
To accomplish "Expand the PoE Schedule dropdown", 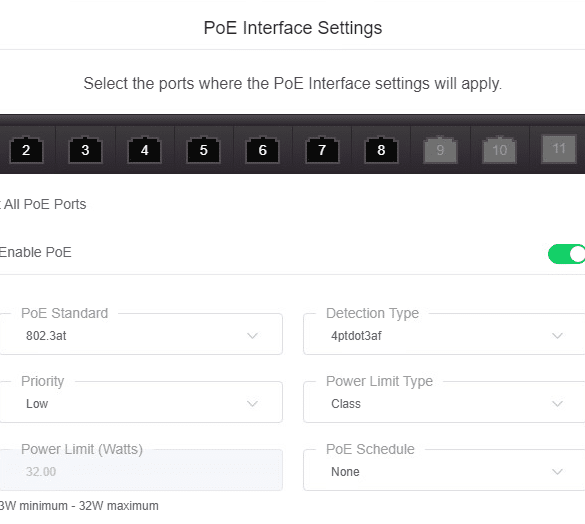I will click(x=444, y=470).
